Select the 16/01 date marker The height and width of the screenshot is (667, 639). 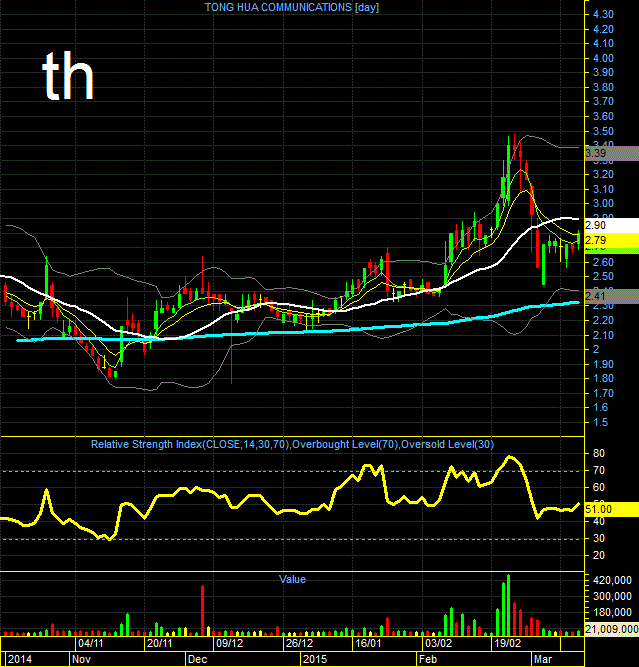pyautogui.click(x=368, y=643)
